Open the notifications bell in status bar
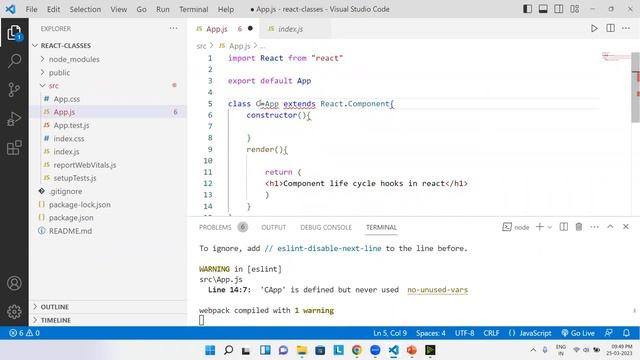Viewport: 640px width, 360px height. (x=627, y=333)
